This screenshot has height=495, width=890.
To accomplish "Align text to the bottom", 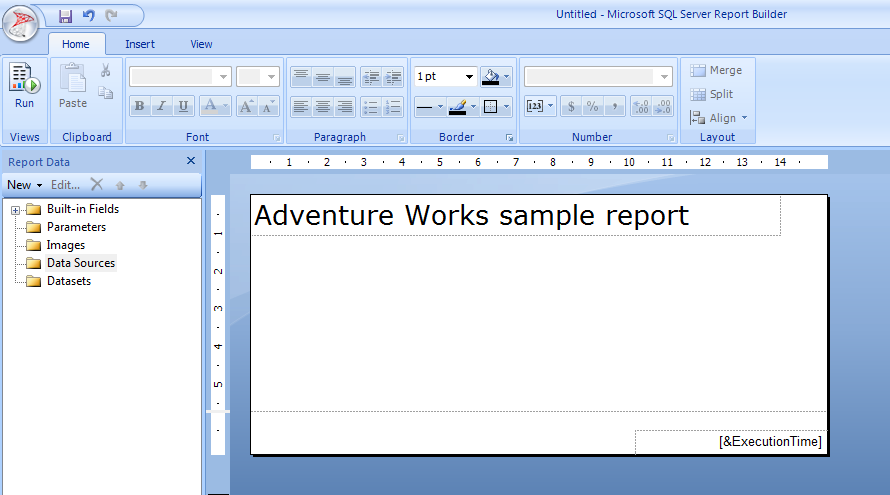I will click(344, 77).
